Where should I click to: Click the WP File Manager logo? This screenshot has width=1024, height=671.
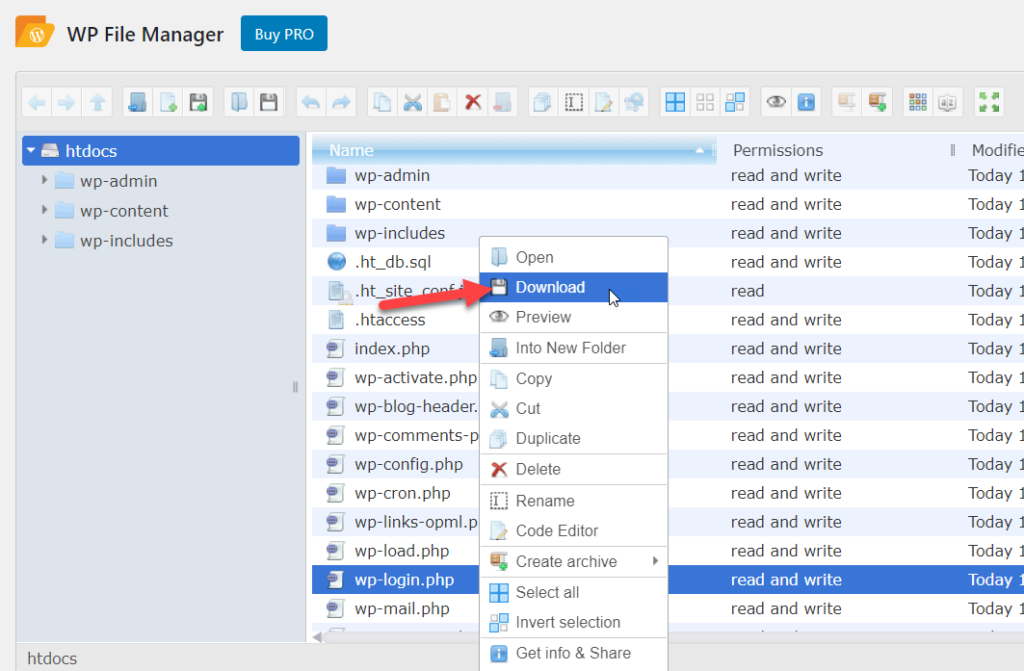pyautogui.click(x=35, y=32)
